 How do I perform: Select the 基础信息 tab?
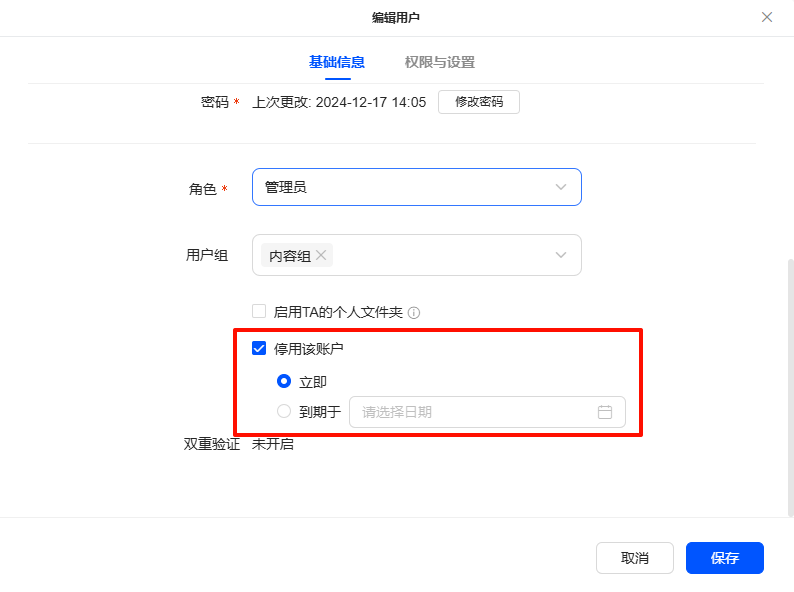click(x=337, y=62)
